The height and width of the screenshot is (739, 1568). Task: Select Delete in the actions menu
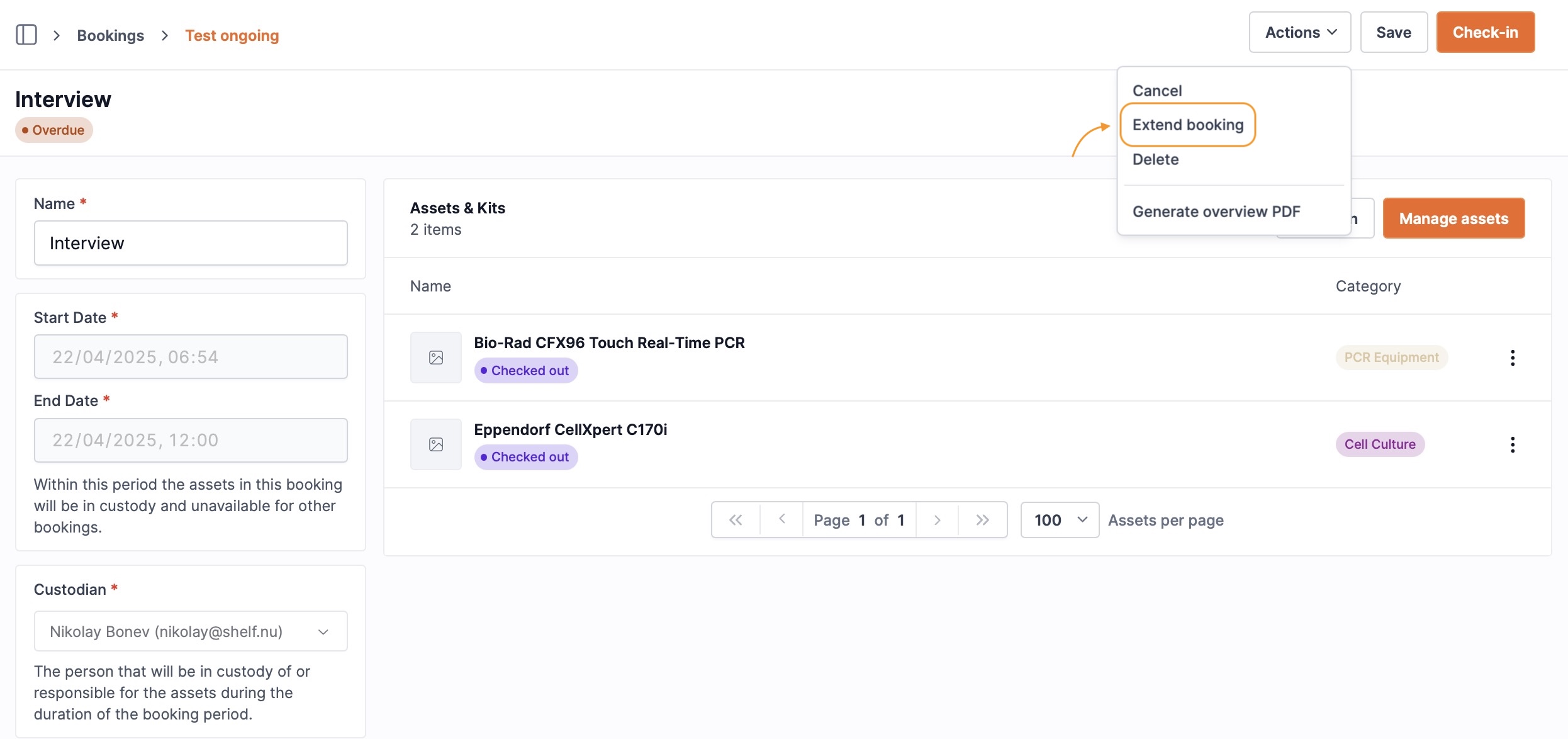click(1155, 159)
